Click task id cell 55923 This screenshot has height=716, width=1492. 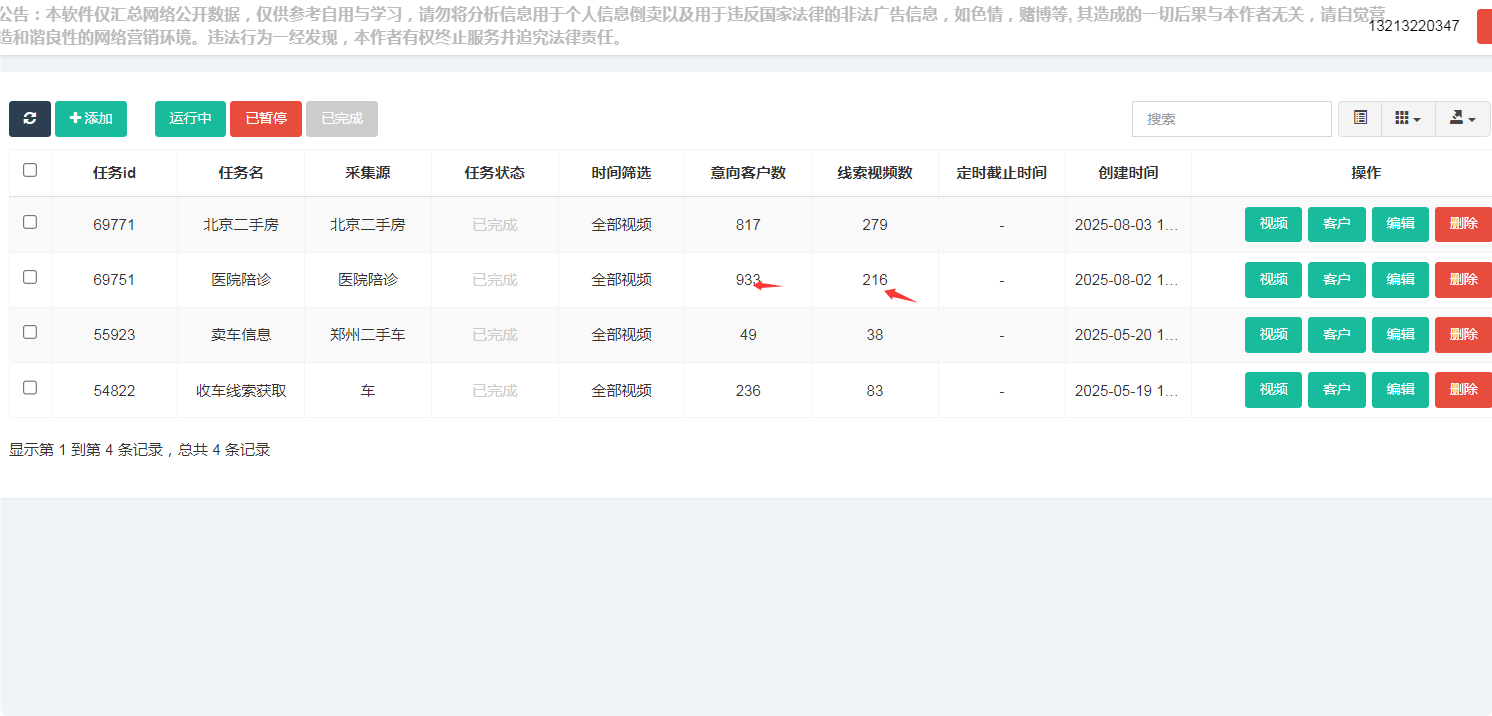[114, 335]
